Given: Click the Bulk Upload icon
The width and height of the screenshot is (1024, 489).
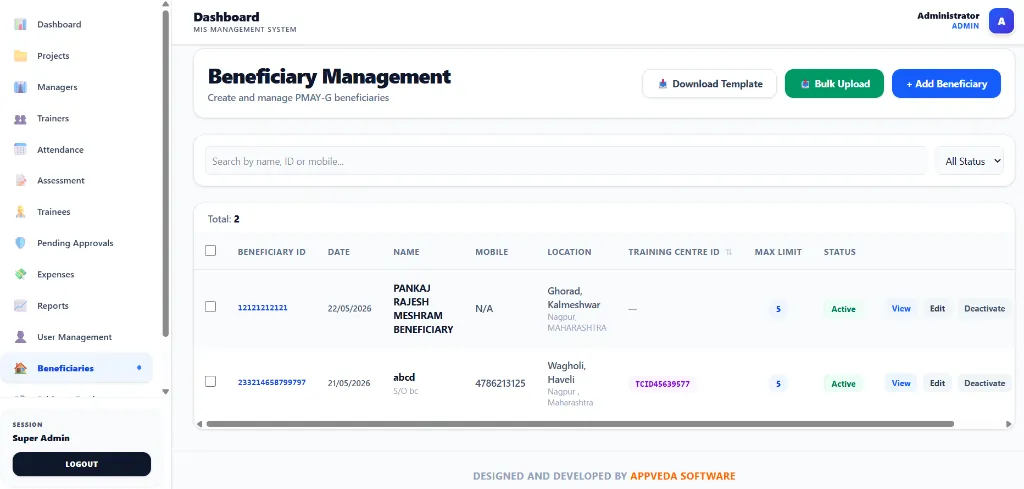Looking at the screenshot, I should 805,84.
